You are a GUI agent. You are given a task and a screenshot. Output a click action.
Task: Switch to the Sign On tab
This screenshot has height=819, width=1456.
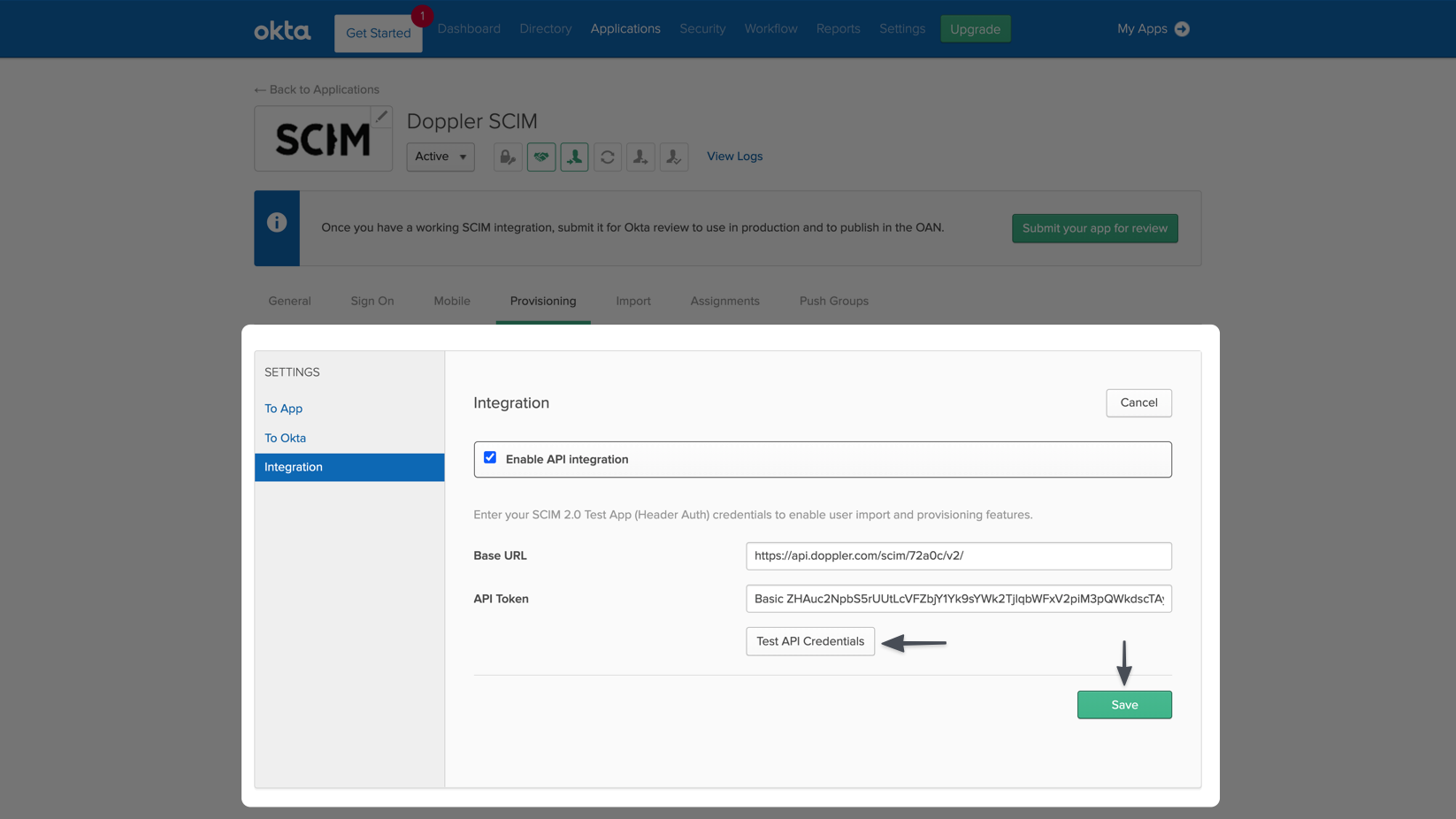pyautogui.click(x=372, y=301)
